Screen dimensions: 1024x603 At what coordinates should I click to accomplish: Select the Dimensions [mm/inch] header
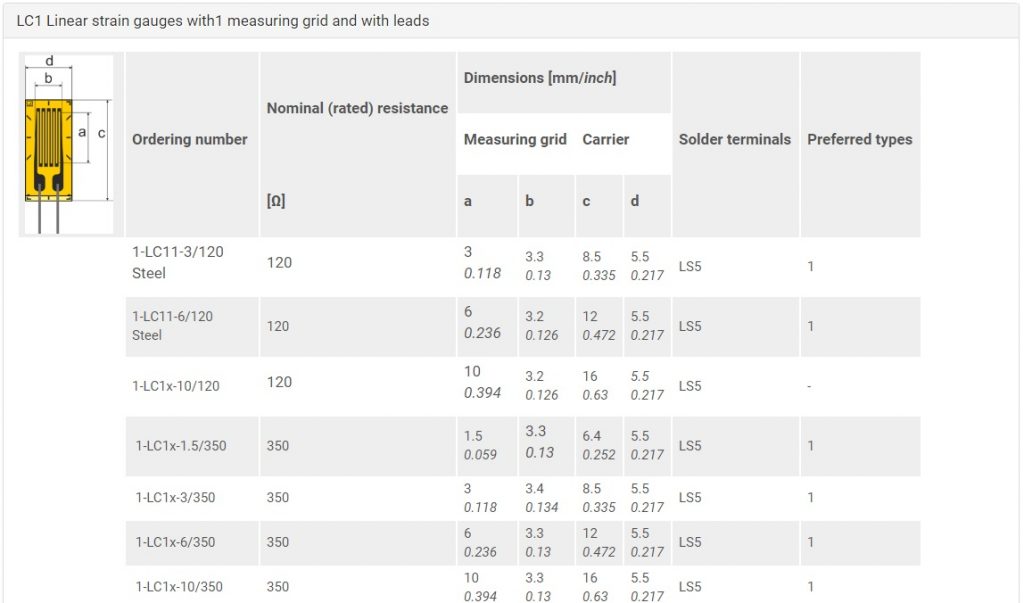(540, 78)
